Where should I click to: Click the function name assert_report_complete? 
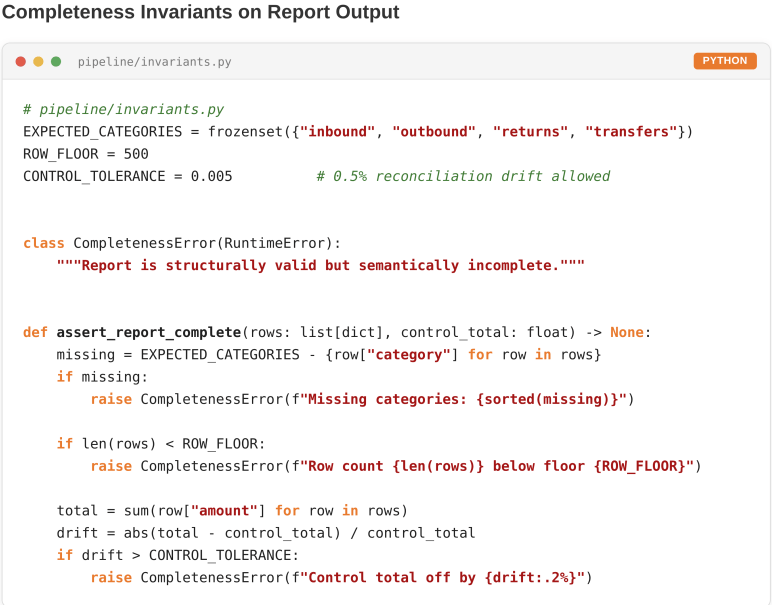[x=149, y=332]
